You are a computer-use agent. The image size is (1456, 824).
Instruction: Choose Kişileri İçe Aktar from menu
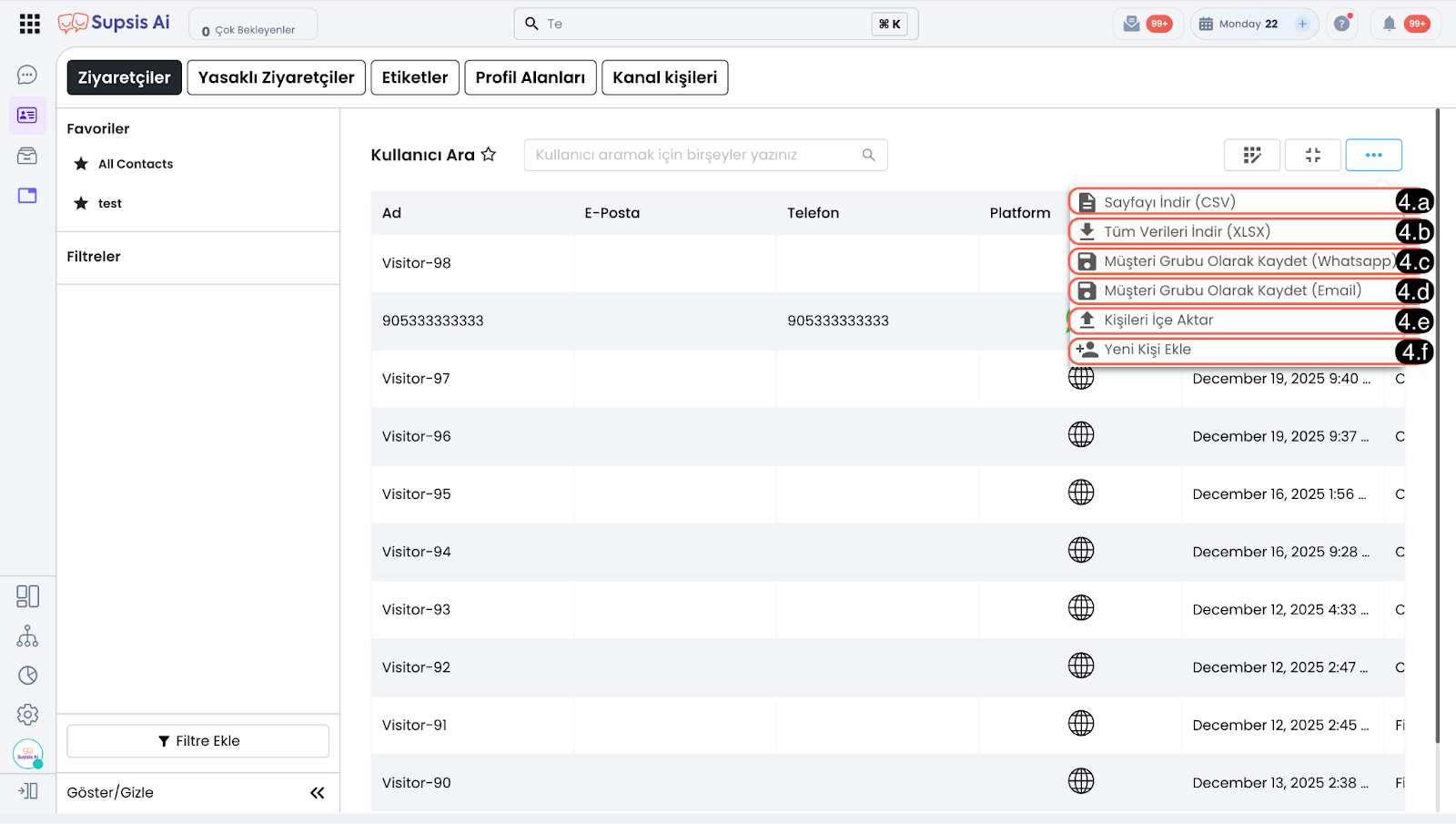click(1158, 320)
